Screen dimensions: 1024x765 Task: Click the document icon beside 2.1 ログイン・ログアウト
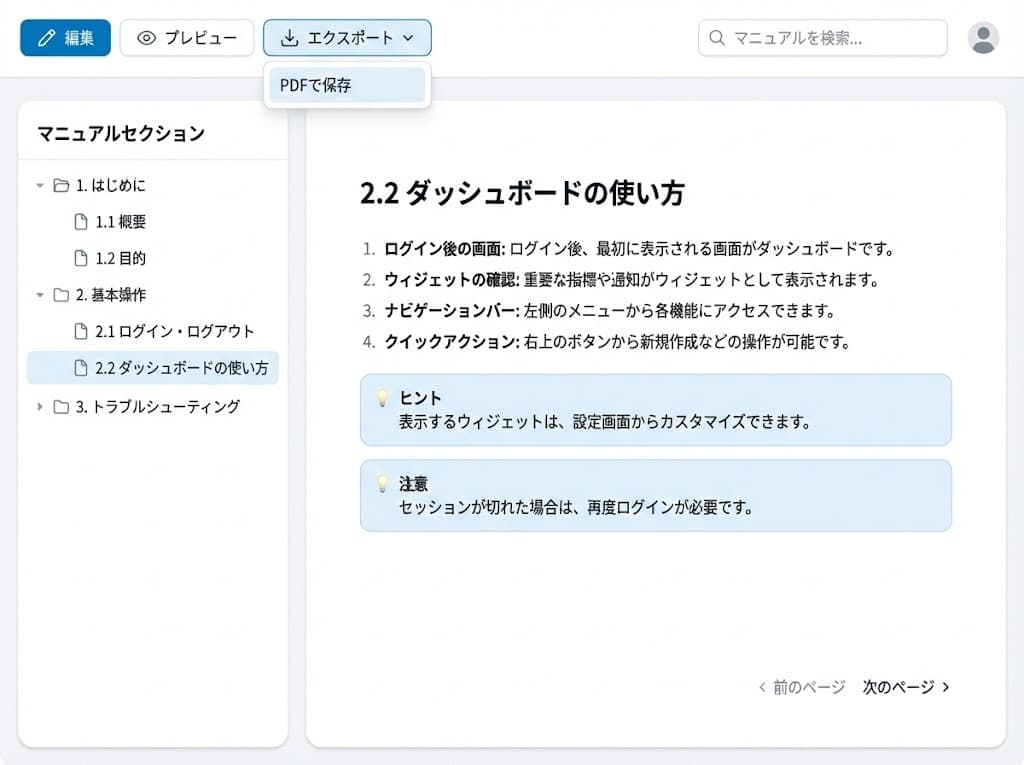pos(79,331)
